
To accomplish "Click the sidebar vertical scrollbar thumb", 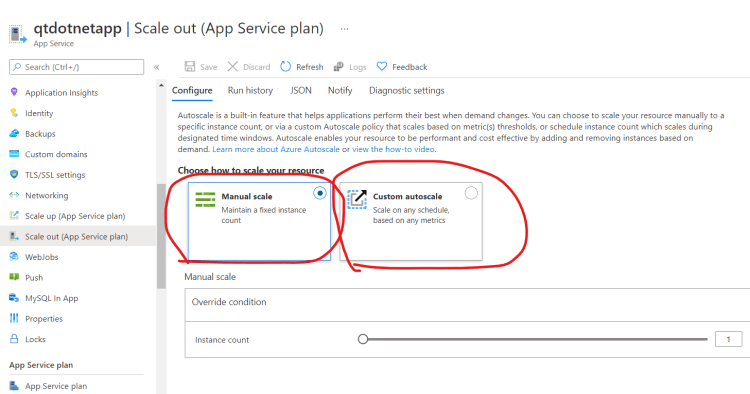I will [x=161, y=236].
